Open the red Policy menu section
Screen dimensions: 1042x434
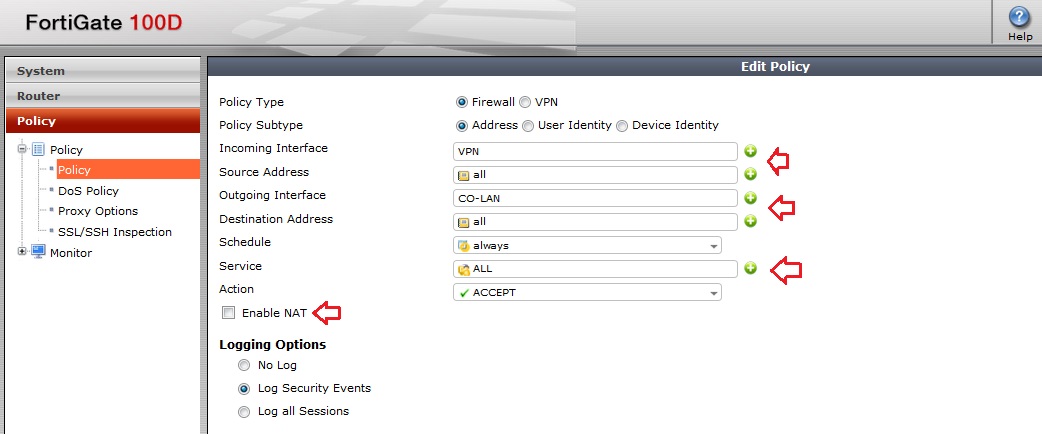(x=103, y=121)
